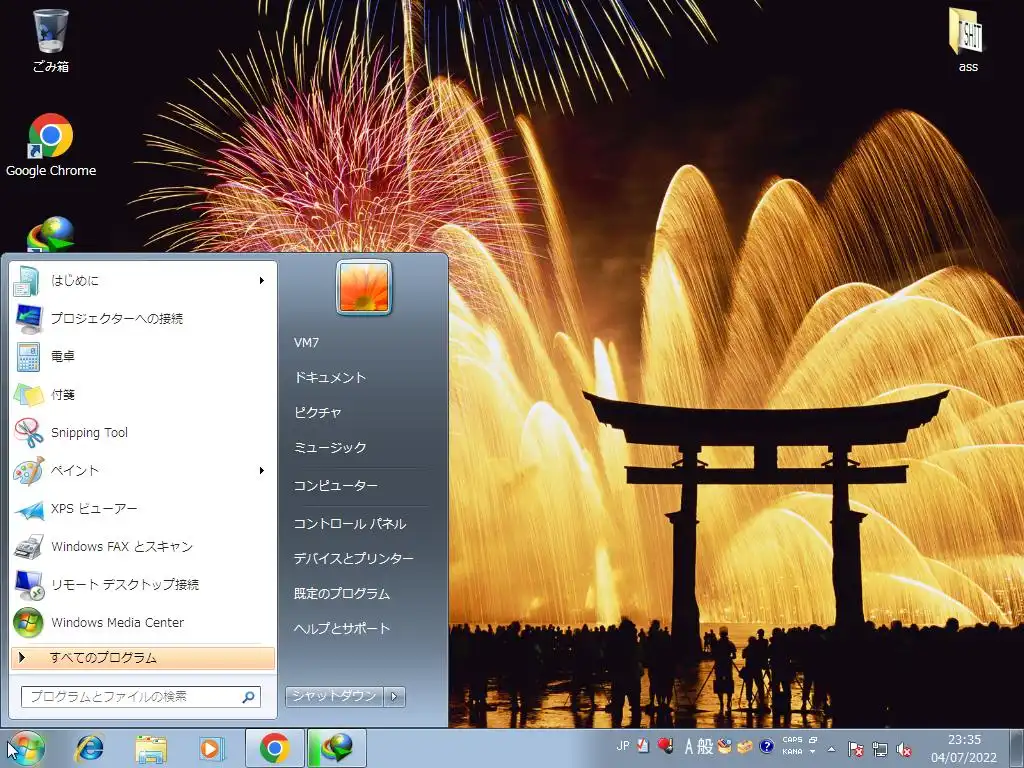Open コントロール パネル from the start menu
The width and height of the screenshot is (1024, 768).
click(x=350, y=524)
